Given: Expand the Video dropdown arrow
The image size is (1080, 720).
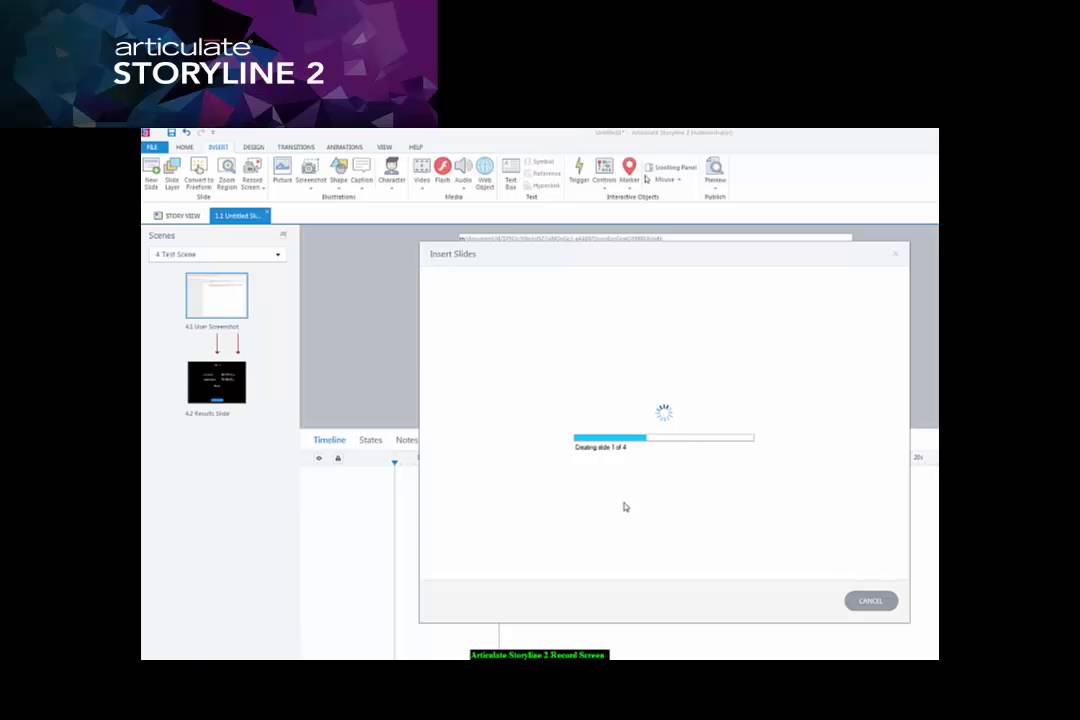Looking at the screenshot, I should click(x=422, y=188).
